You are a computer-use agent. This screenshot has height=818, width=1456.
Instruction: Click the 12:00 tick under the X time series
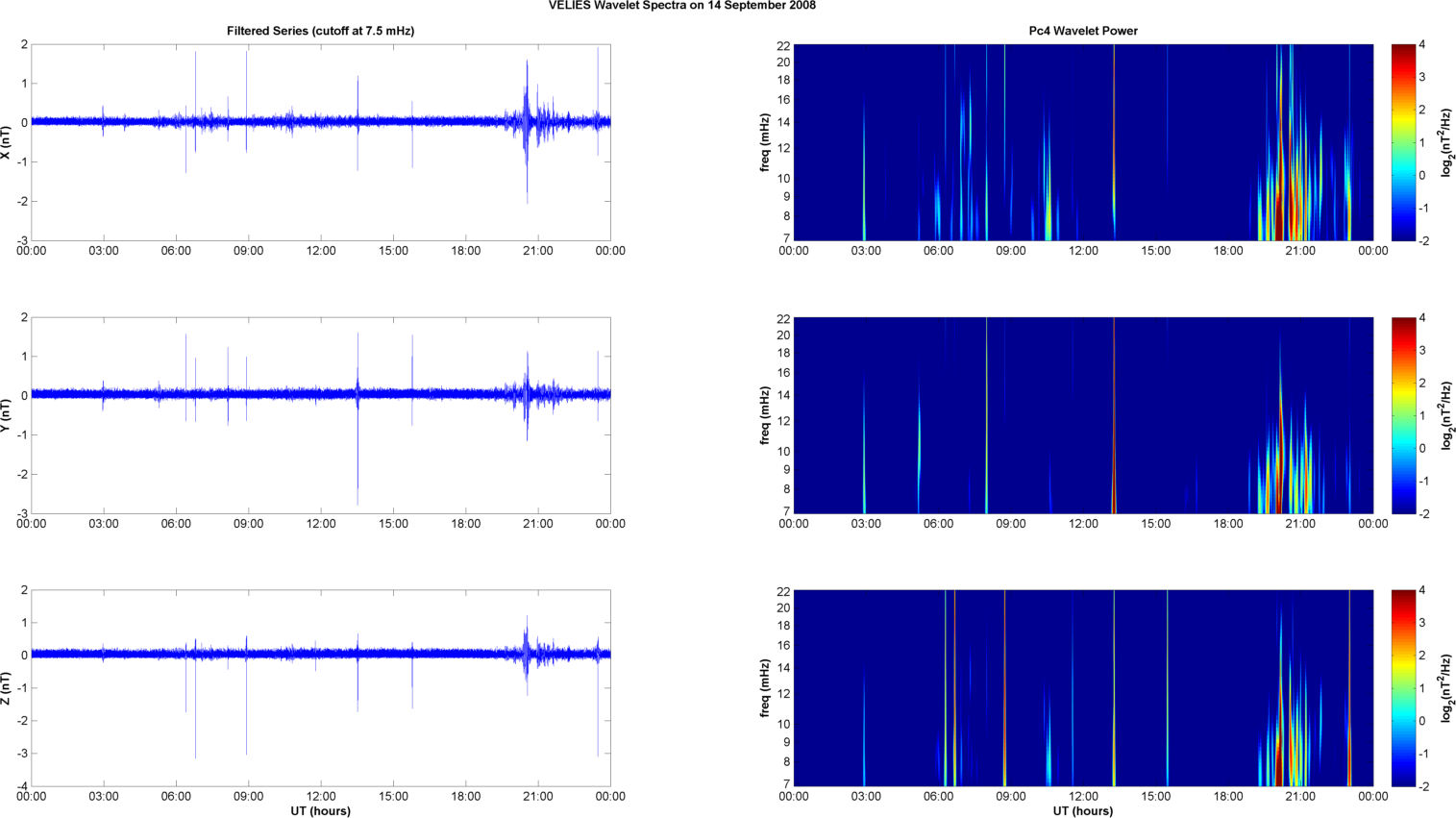pos(321,251)
